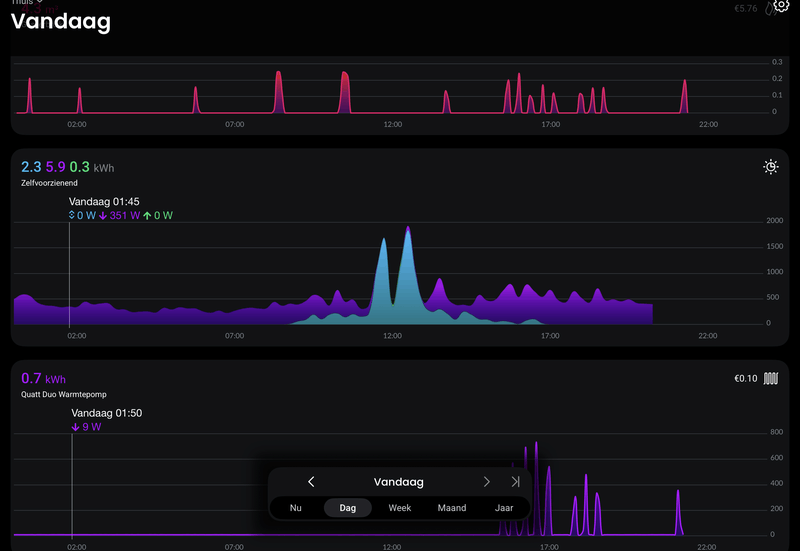Click the 22:00 gas usage spike in top chart
This screenshot has width=800, height=551.
coord(684,96)
